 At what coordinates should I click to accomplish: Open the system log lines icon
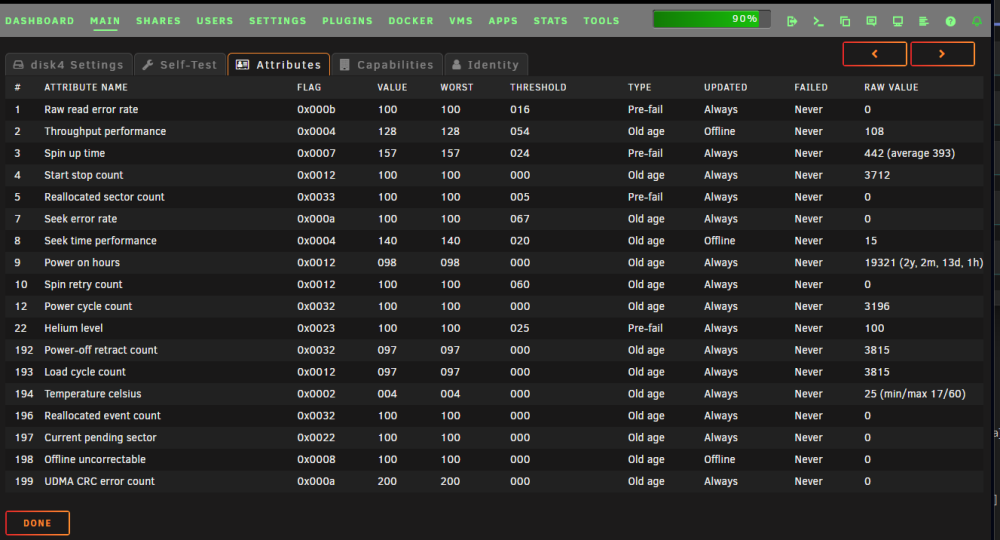[923, 21]
